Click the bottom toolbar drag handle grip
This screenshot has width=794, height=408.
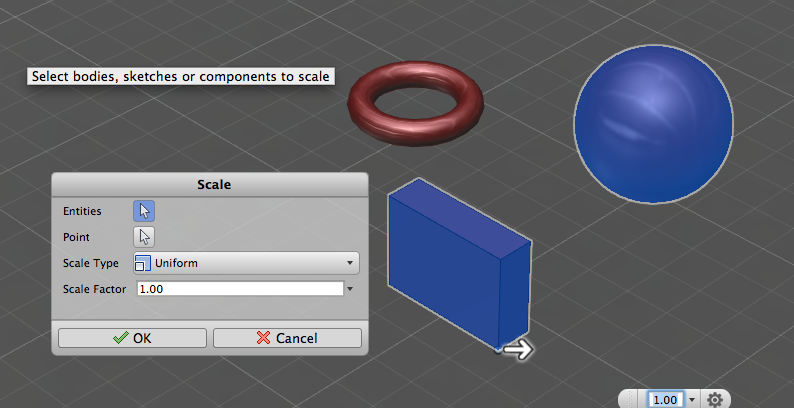point(631,399)
